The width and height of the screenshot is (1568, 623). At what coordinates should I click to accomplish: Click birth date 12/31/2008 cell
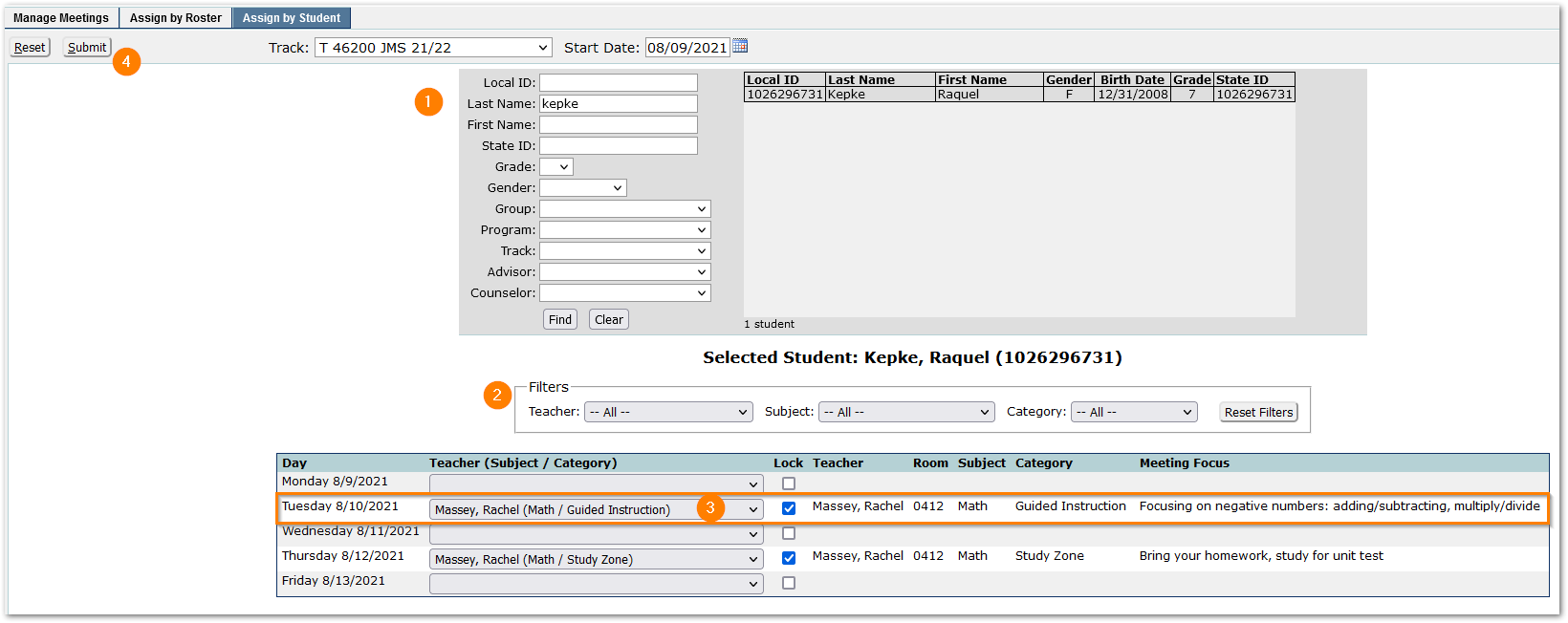[x=1133, y=95]
